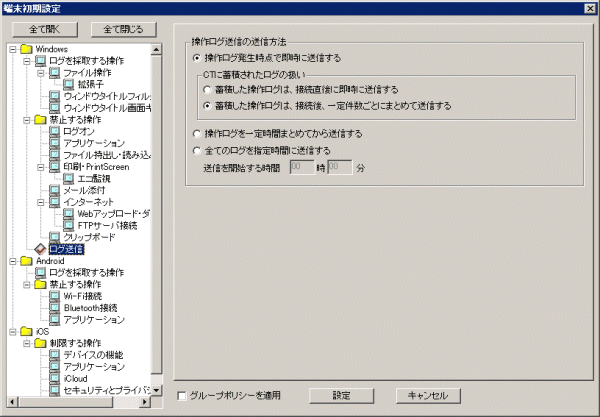The height and width of the screenshot is (417, 600).
Task: Select Bluetooth接続 in the tree
Action: (x=87, y=308)
